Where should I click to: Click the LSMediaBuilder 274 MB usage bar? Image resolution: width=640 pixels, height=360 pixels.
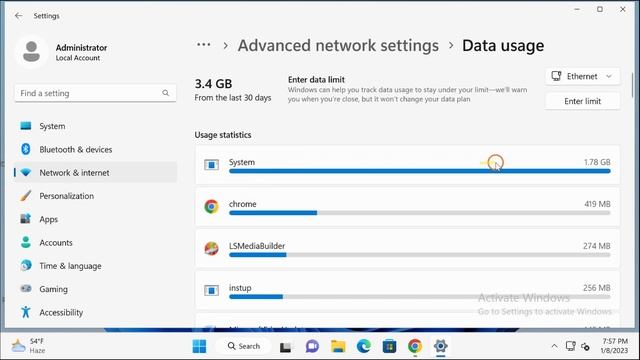pyautogui.click(x=420, y=255)
